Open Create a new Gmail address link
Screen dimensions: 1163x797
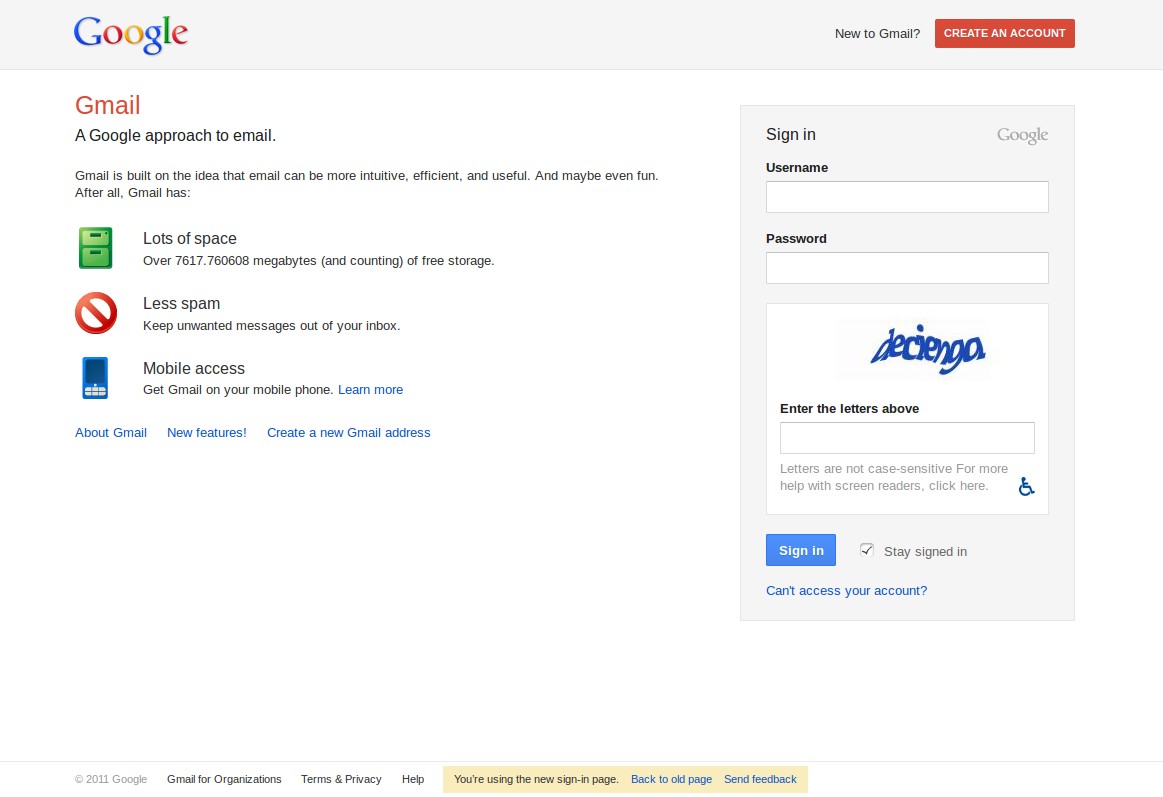pos(348,433)
